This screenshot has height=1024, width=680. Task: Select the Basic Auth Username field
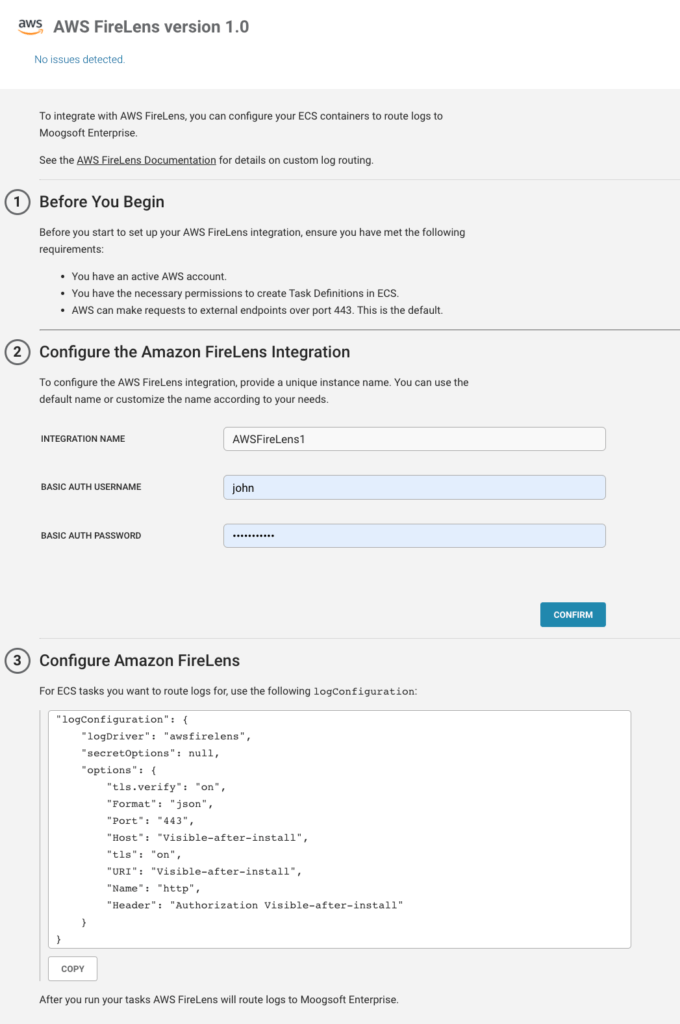click(414, 487)
